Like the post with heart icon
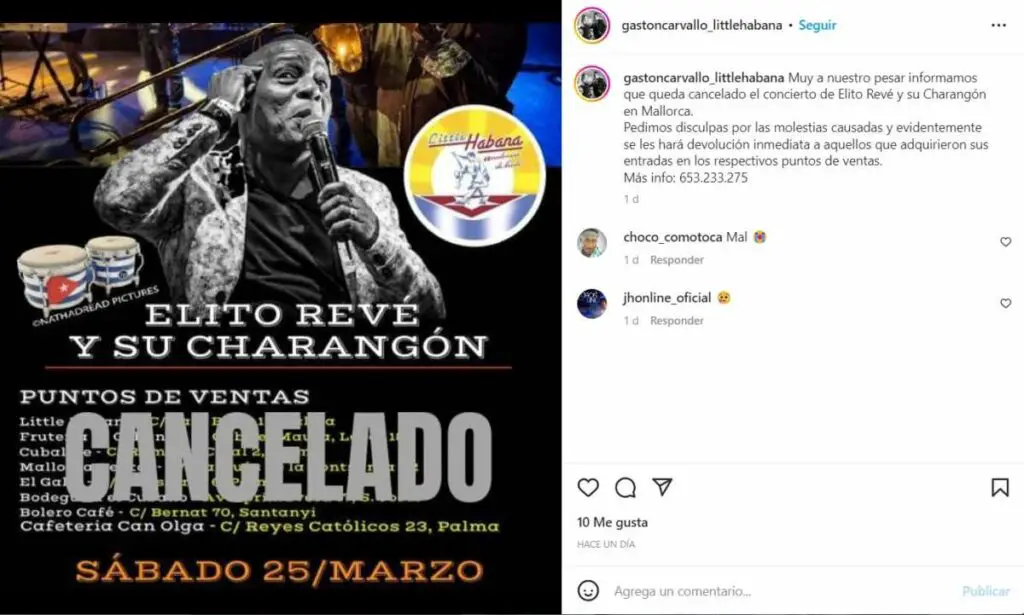The height and width of the screenshot is (615, 1024). 588,488
